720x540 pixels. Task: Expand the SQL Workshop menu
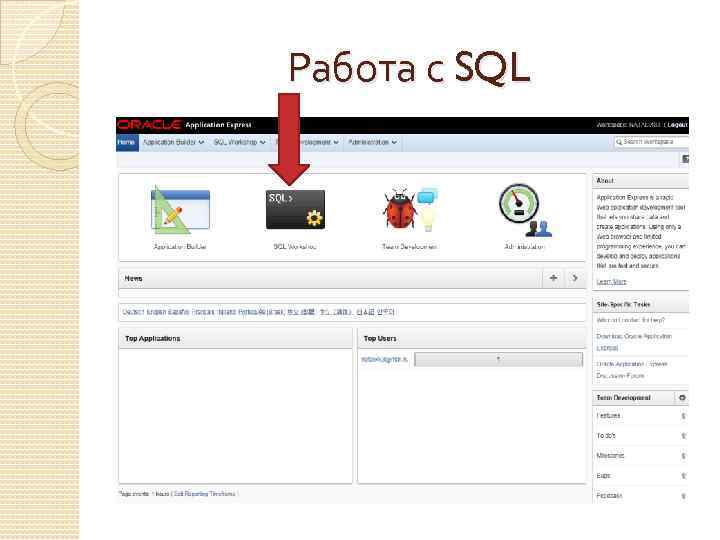(x=239, y=142)
